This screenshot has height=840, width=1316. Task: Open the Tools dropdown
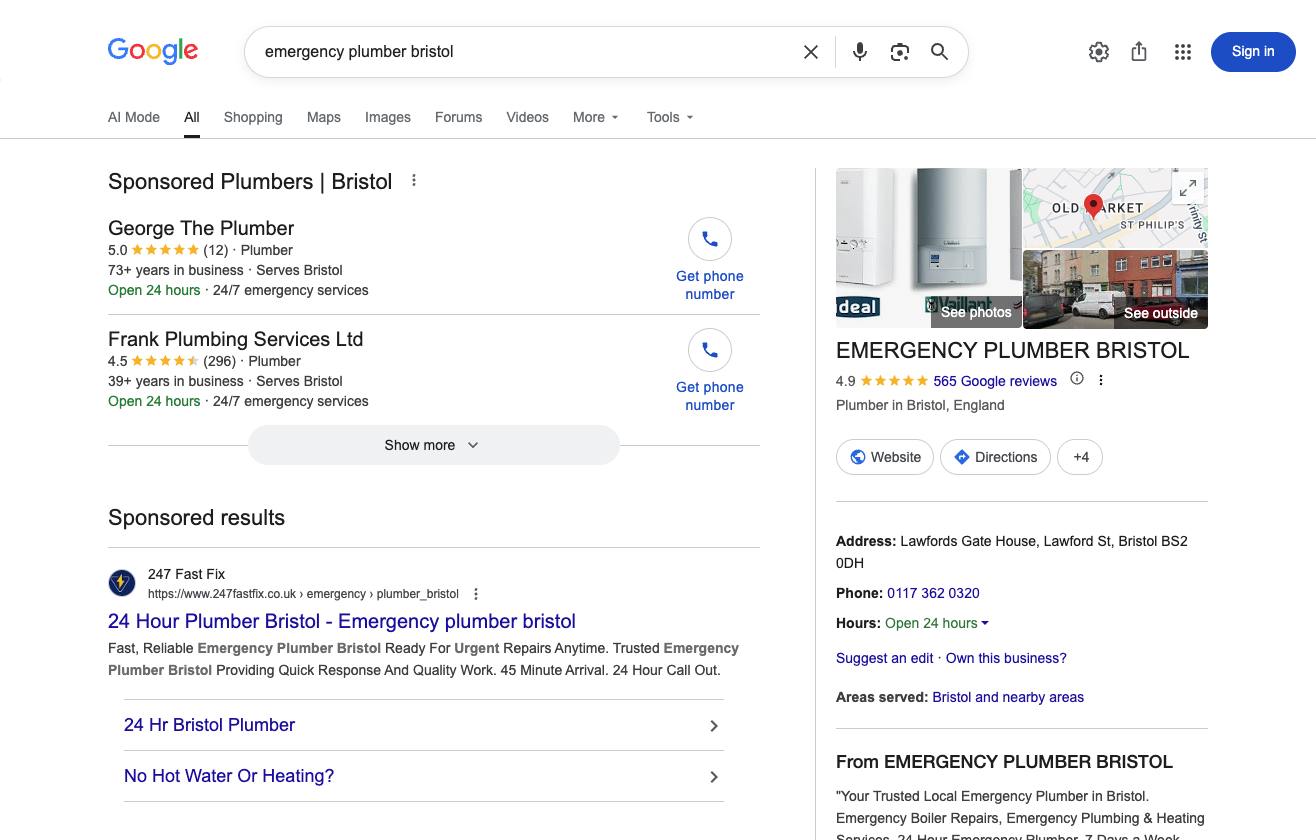(670, 117)
